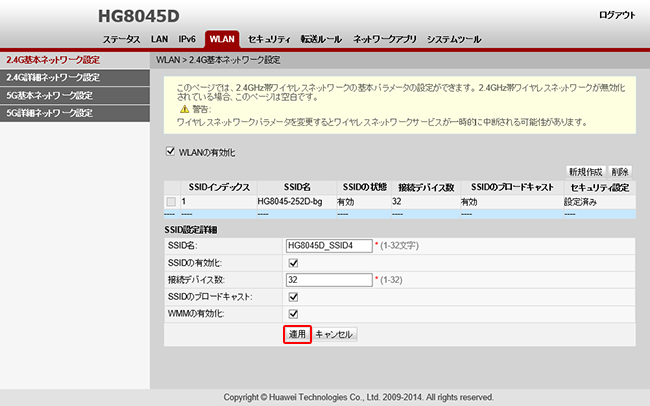Go to the 転送ルール tab
Viewport: 650px width, 406px height.
click(321, 40)
